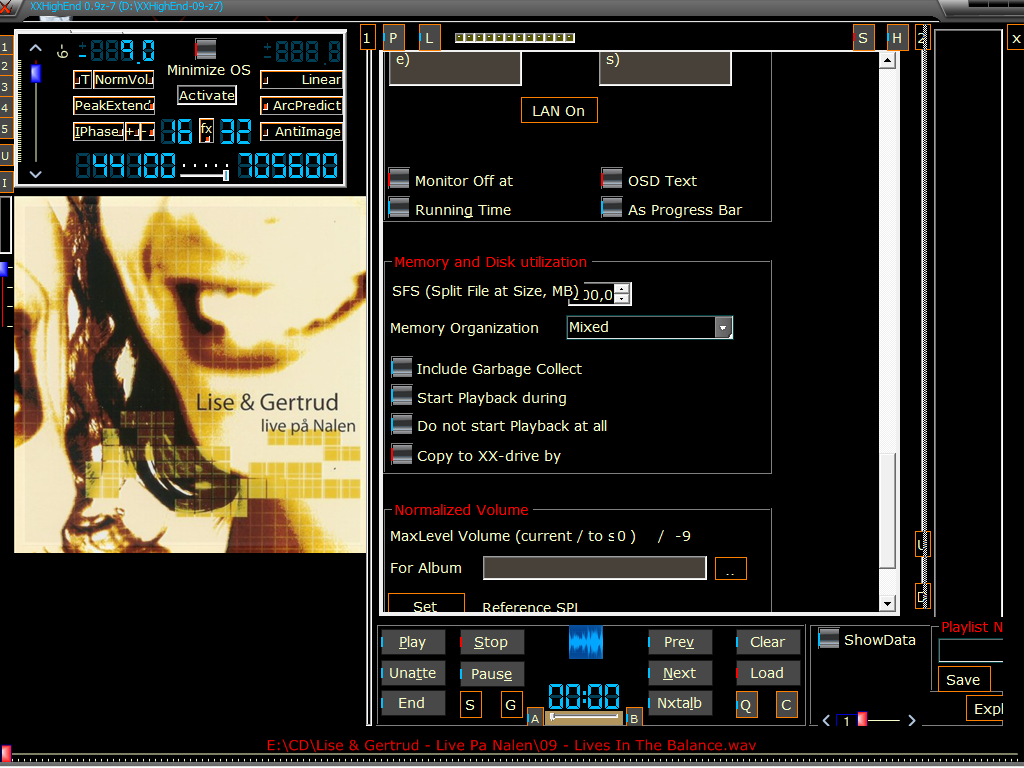The image size is (1024, 768).
Task: Click the volume up chevron arrow
Action: pos(36,48)
